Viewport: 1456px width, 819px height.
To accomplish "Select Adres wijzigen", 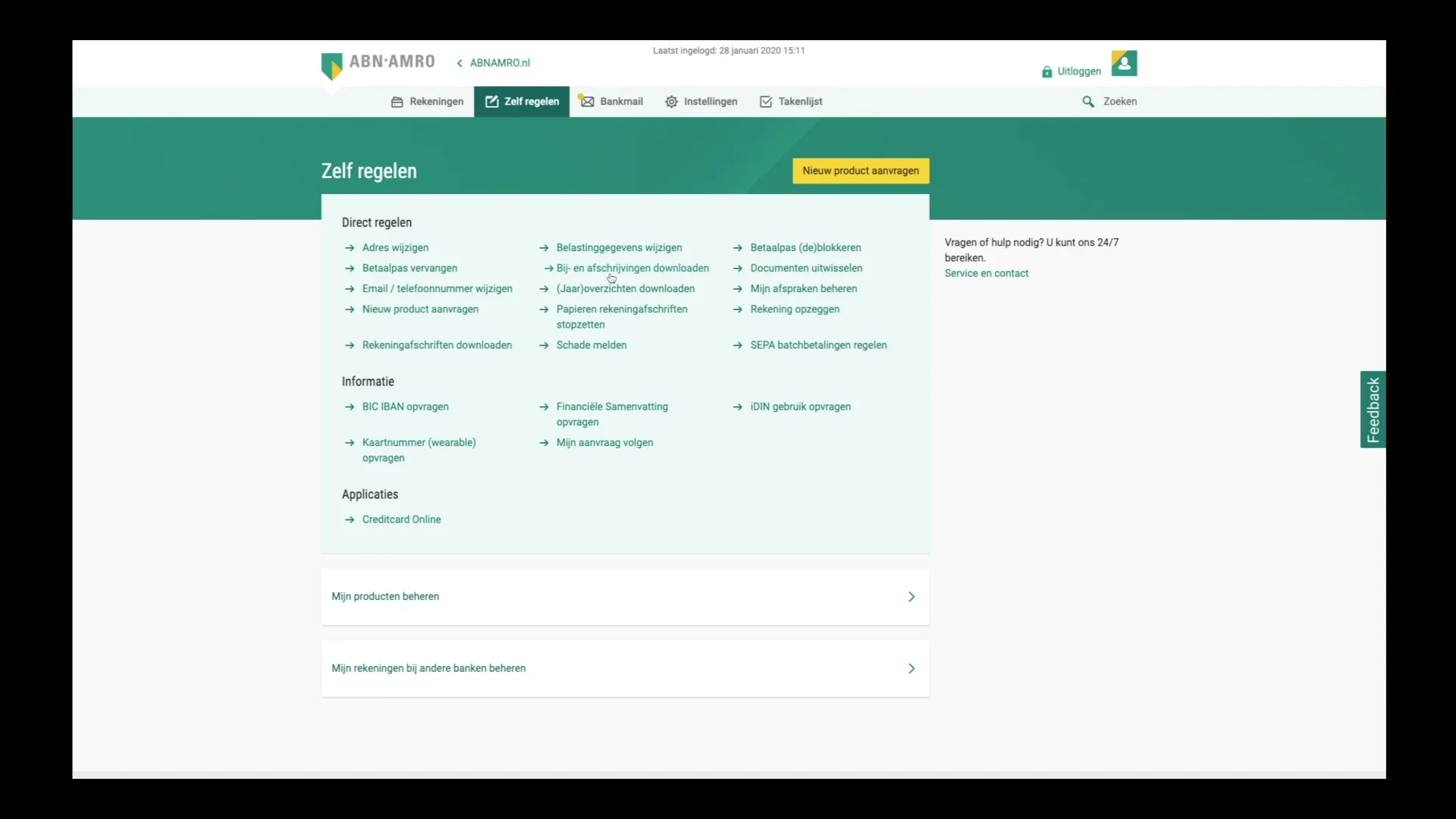I will coord(395,247).
